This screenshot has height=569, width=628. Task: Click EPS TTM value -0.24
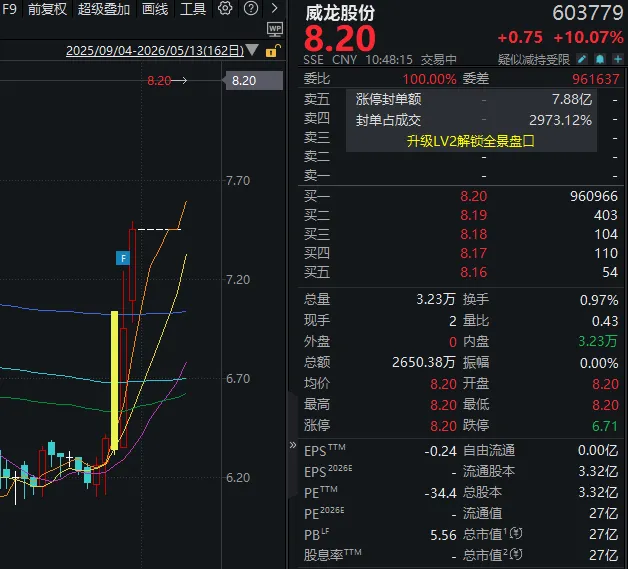(x=441, y=451)
